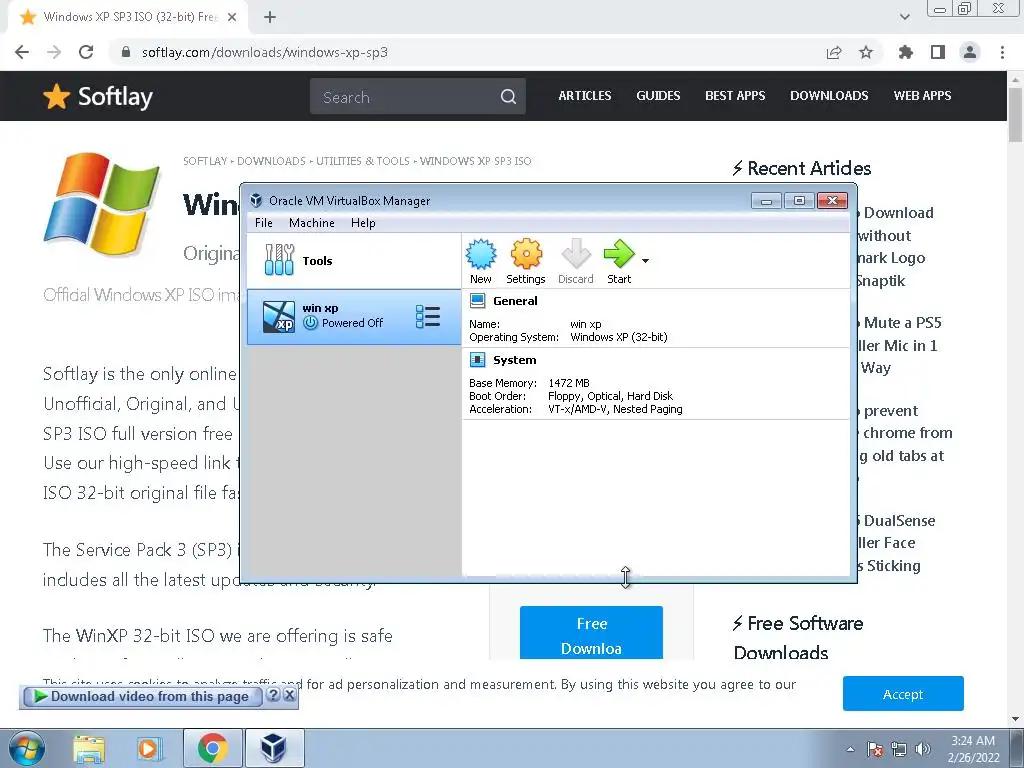Click DOWNLOADS breadcrumb link
This screenshot has width=1024, height=768.
coord(271,161)
